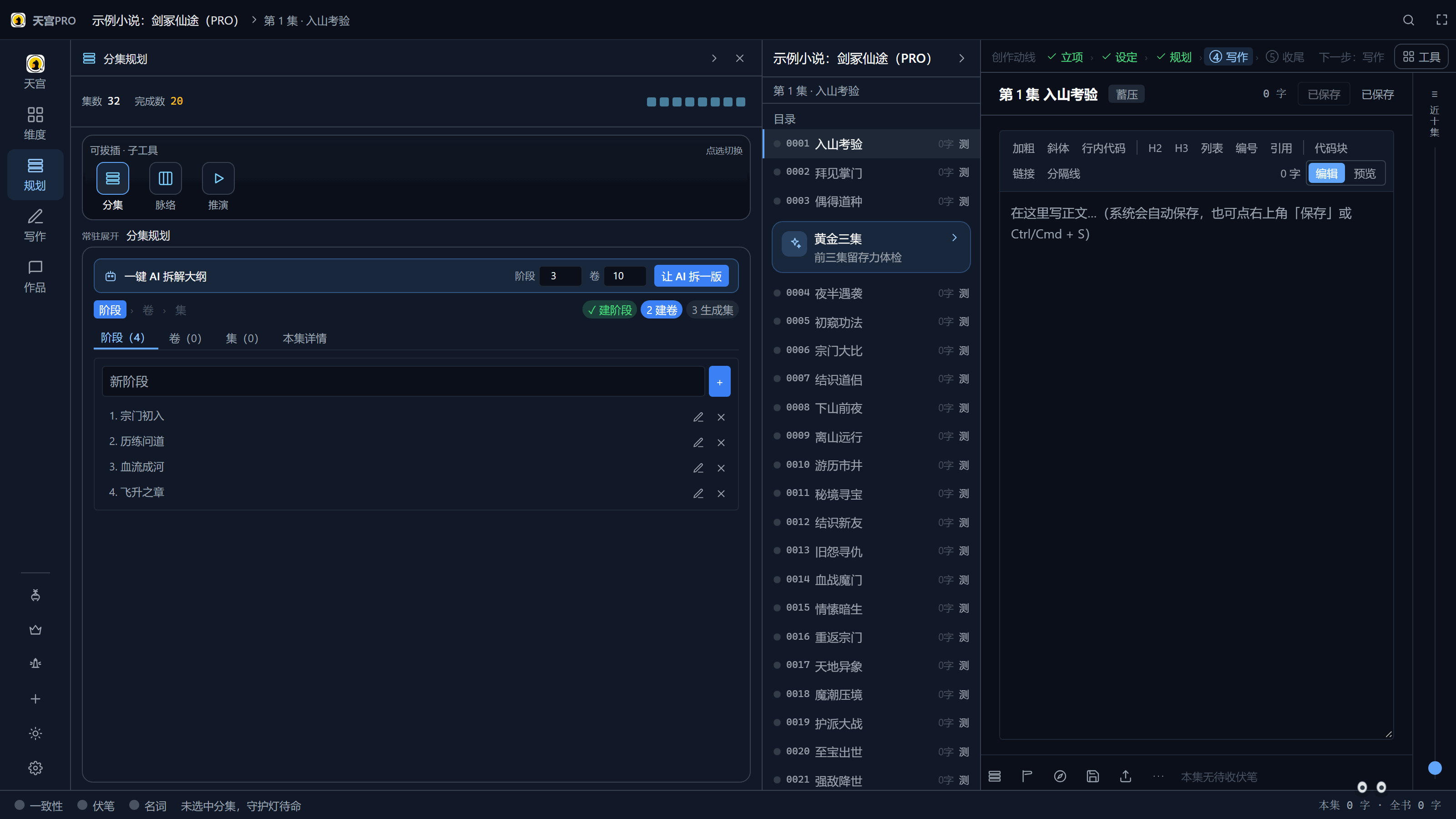Viewport: 1456px width, 819px height.
Task: Enter fullscreen mode via top-right icon
Action: tap(1441, 20)
